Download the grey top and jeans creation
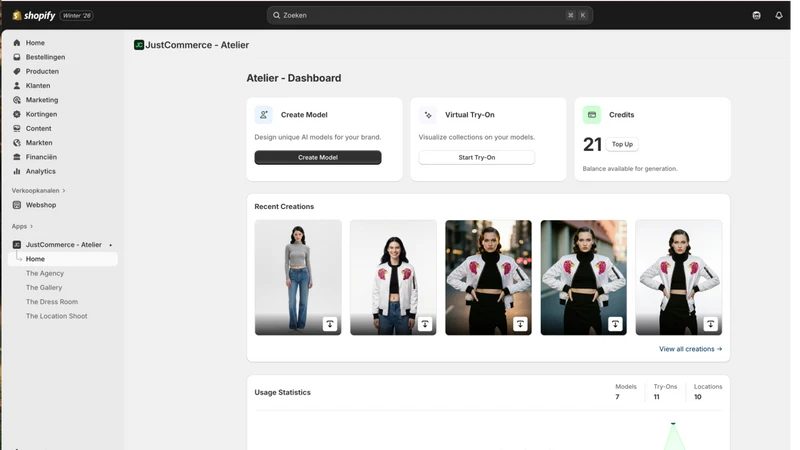The width and height of the screenshot is (800, 450). (330, 324)
